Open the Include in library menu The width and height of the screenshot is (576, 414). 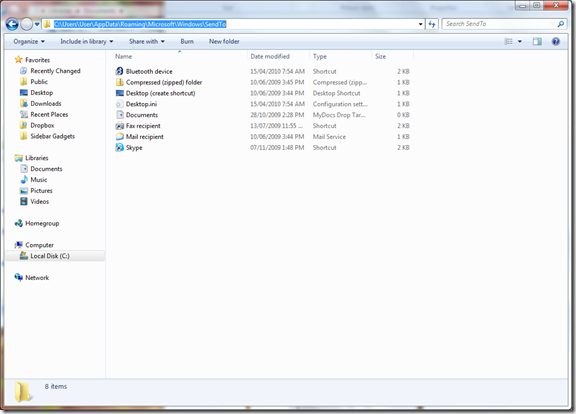pyautogui.click(x=87, y=42)
